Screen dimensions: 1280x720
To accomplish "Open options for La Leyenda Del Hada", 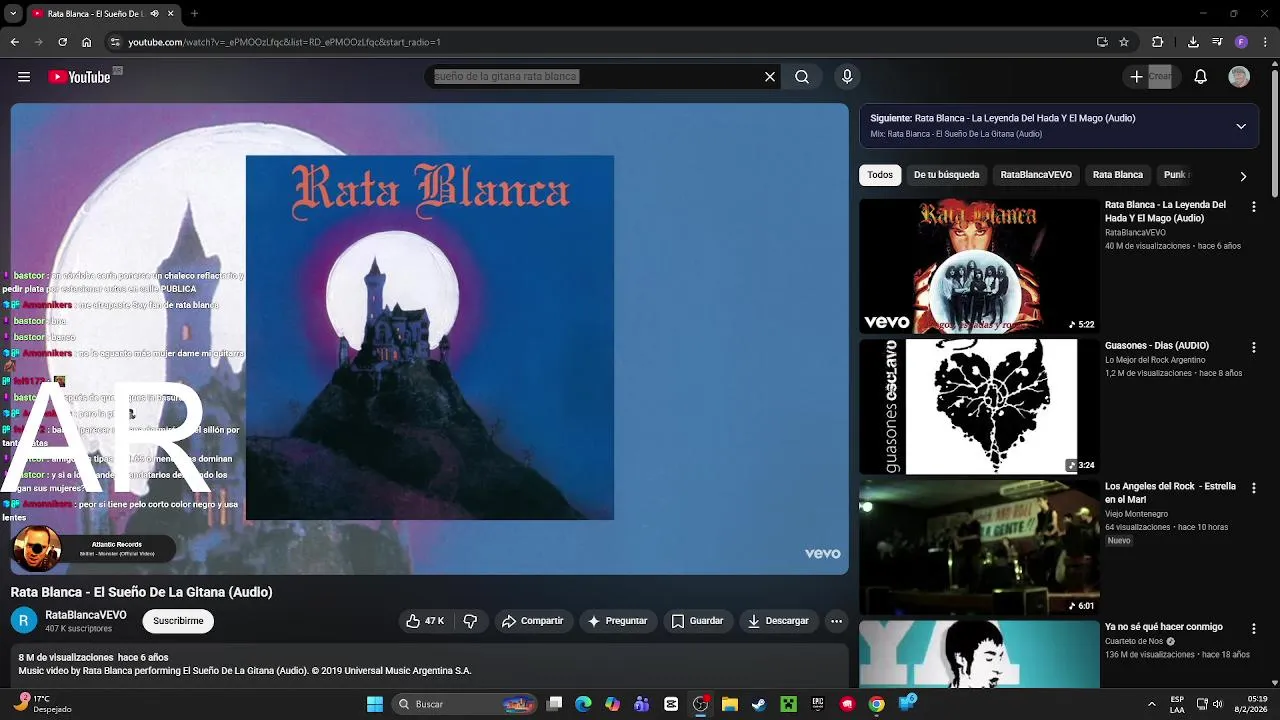I will pos(1253,207).
